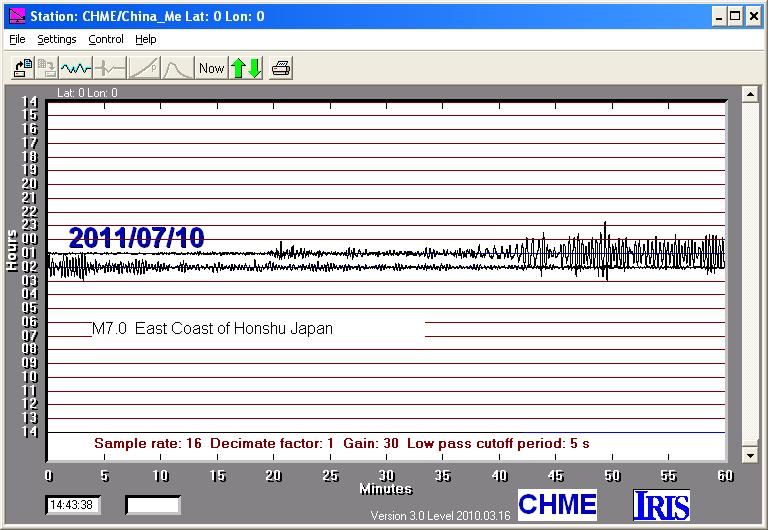This screenshot has width=768, height=530.
Task: Click the empty input box beside the clock
Action: pyautogui.click(x=153, y=505)
